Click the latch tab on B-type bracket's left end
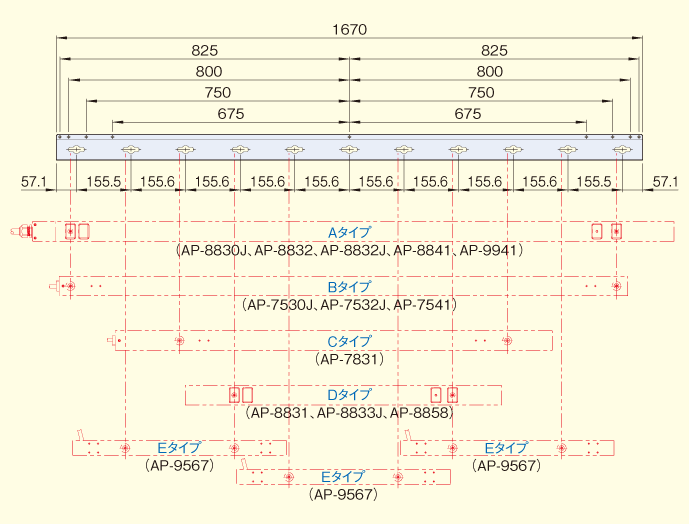Image resolution: width=689 pixels, height=524 pixels. tap(53, 287)
